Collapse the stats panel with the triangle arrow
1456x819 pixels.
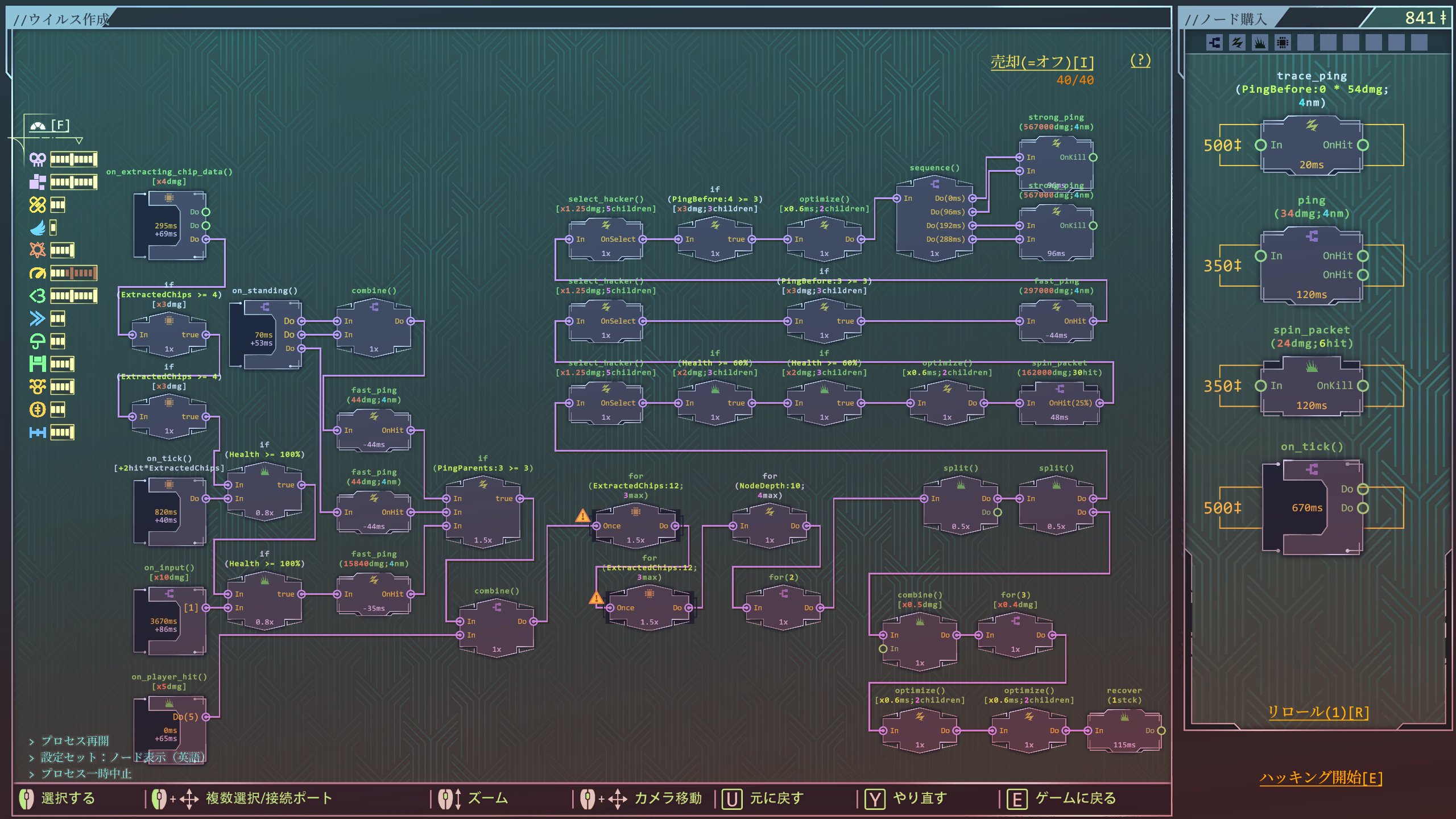tap(79, 140)
